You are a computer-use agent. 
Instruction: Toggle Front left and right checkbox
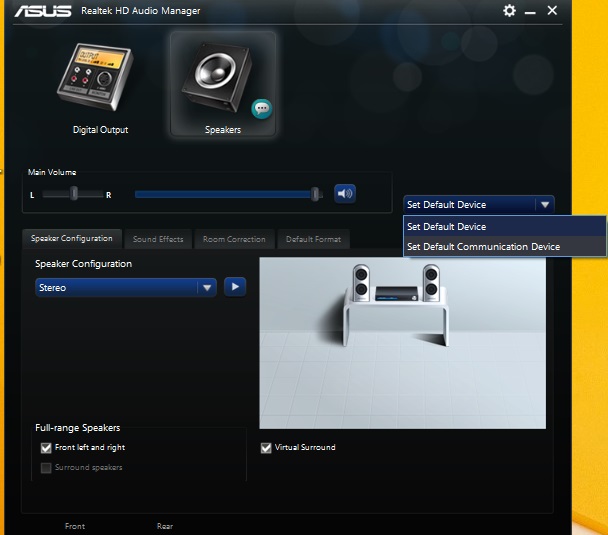point(46,448)
